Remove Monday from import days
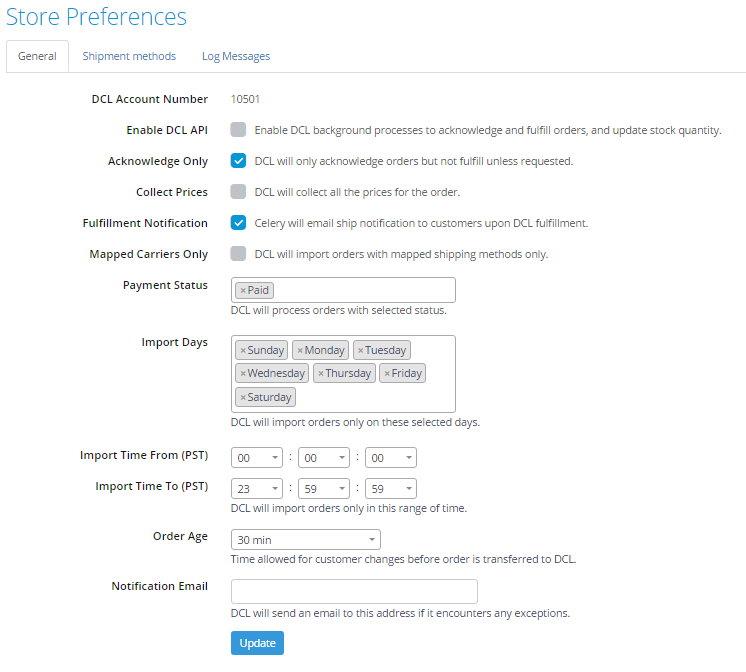The width and height of the screenshot is (746, 672). pyautogui.click(x=300, y=350)
